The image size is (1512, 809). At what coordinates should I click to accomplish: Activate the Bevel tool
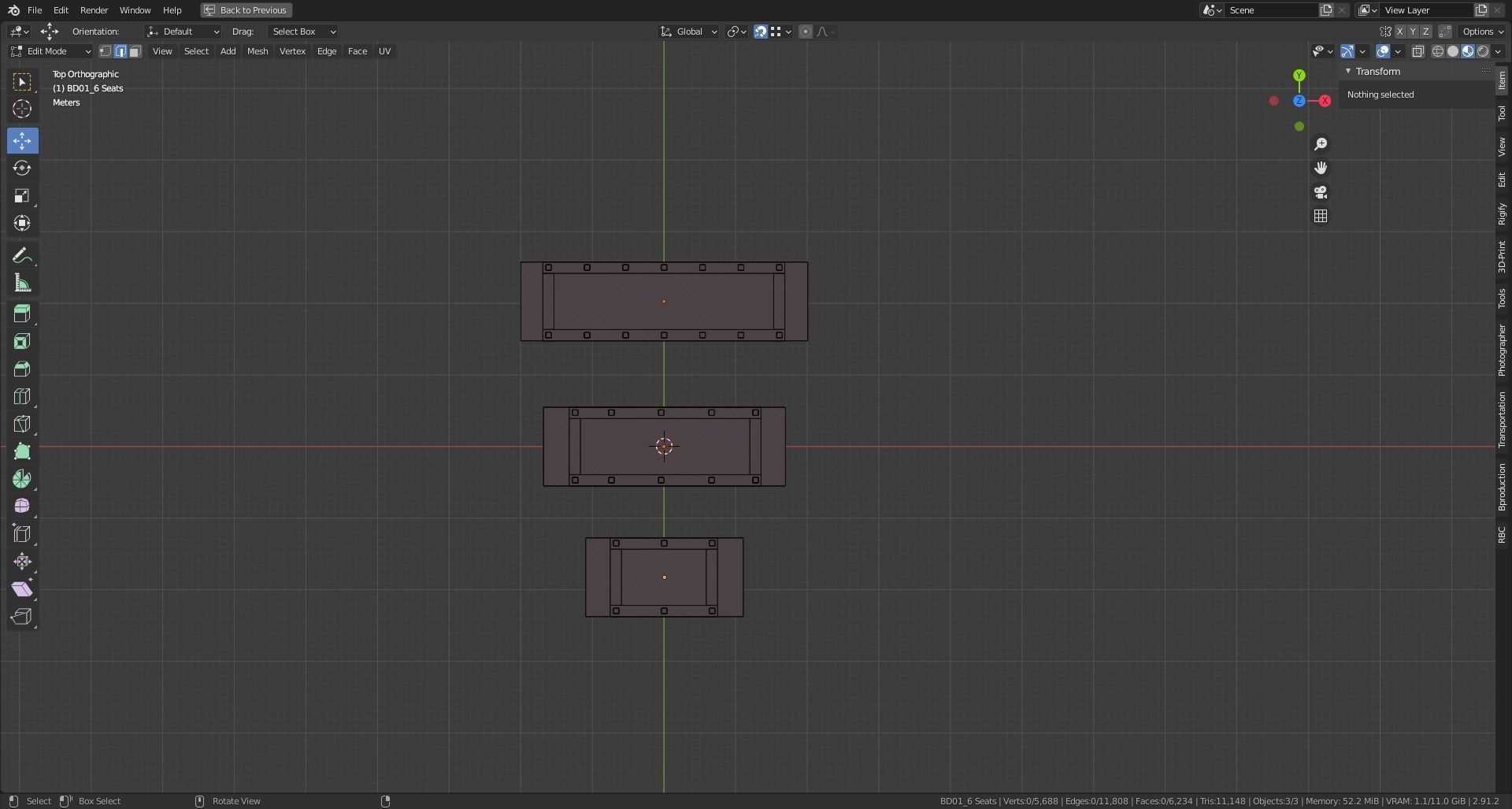click(22, 369)
